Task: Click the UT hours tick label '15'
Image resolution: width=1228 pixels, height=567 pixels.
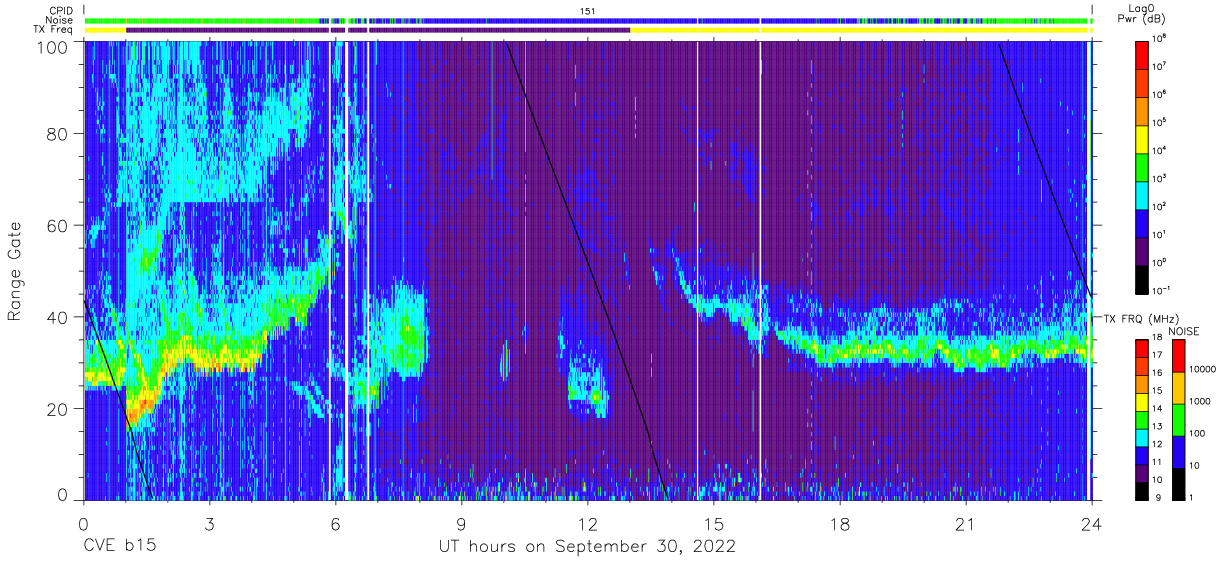Action: pyautogui.click(x=713, y=523)
